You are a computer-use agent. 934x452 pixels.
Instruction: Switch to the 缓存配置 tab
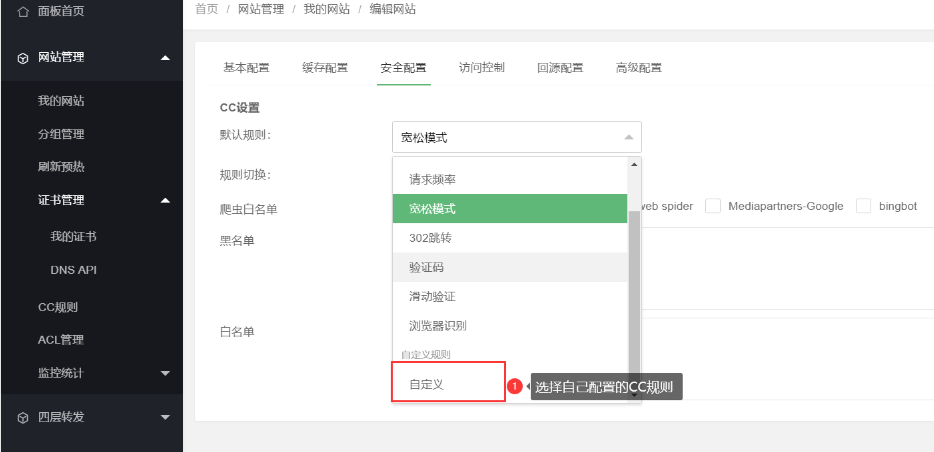(x=325, y=68)
